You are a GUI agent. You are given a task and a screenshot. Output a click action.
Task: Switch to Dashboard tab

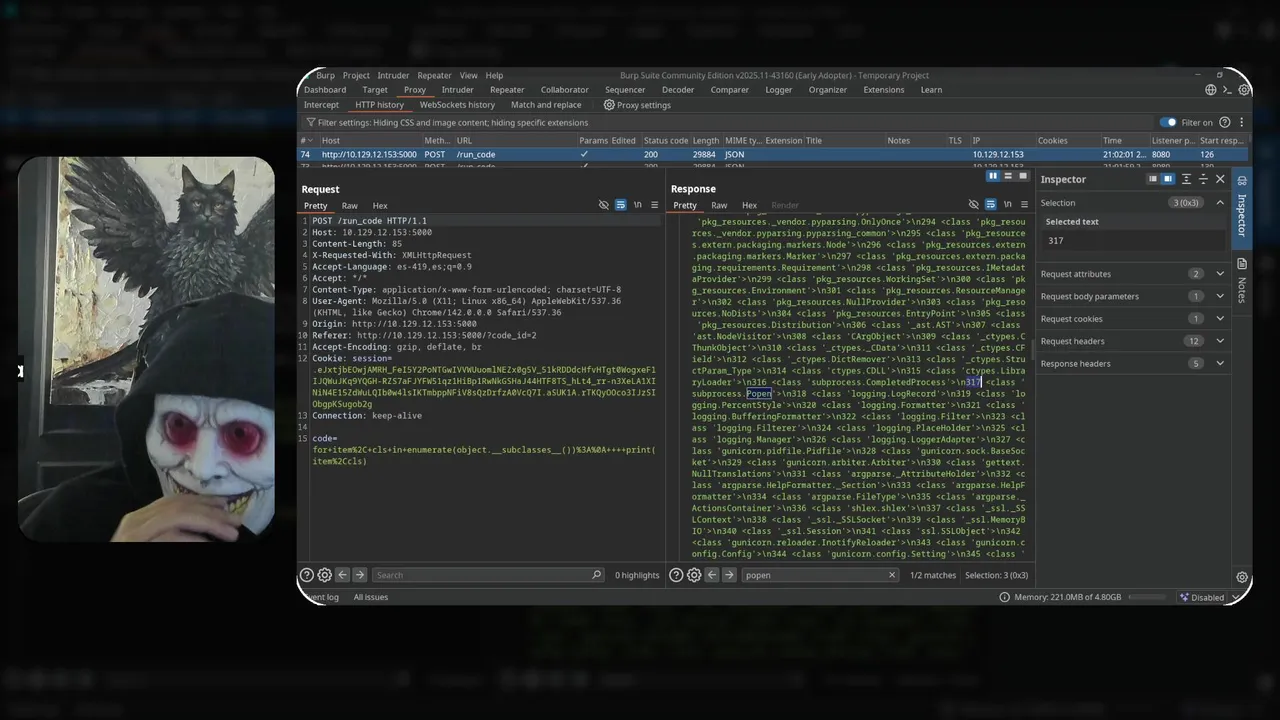point(325,90)
